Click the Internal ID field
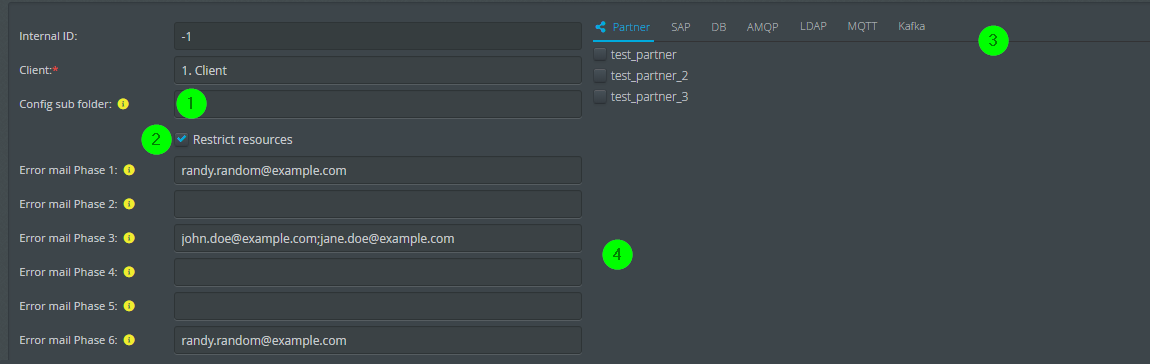 378,36
